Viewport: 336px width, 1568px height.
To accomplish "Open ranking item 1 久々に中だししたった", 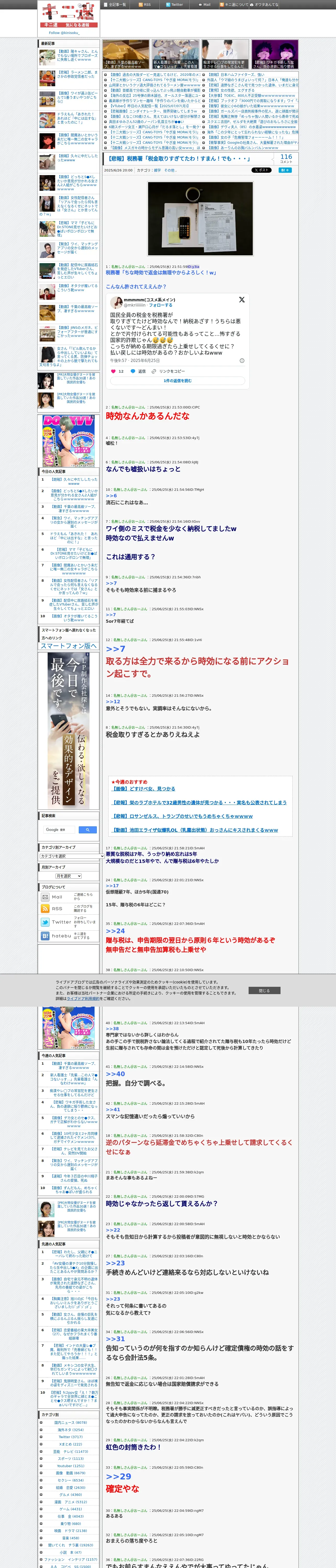I will (x=74, y=481).
